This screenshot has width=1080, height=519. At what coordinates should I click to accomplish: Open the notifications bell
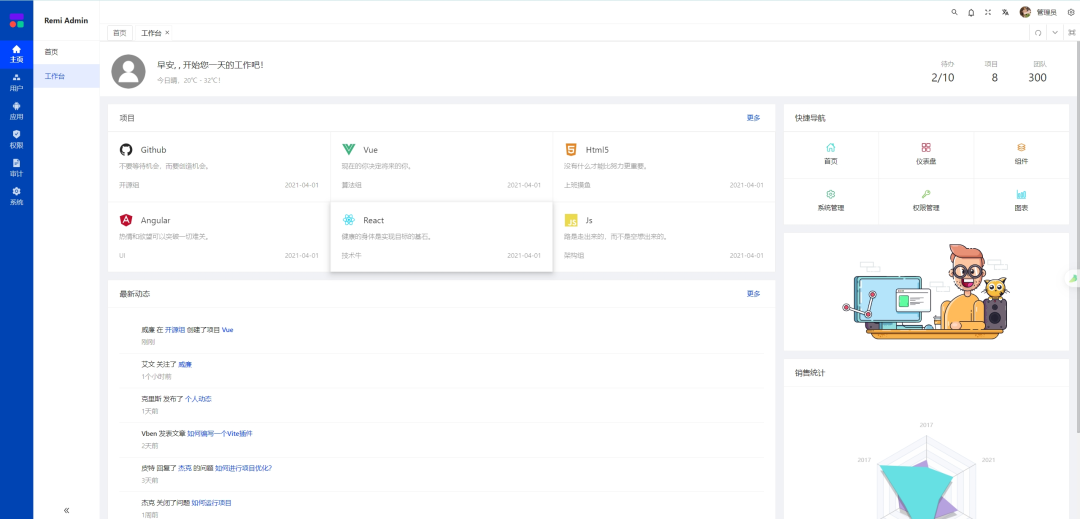click(971, 12)
